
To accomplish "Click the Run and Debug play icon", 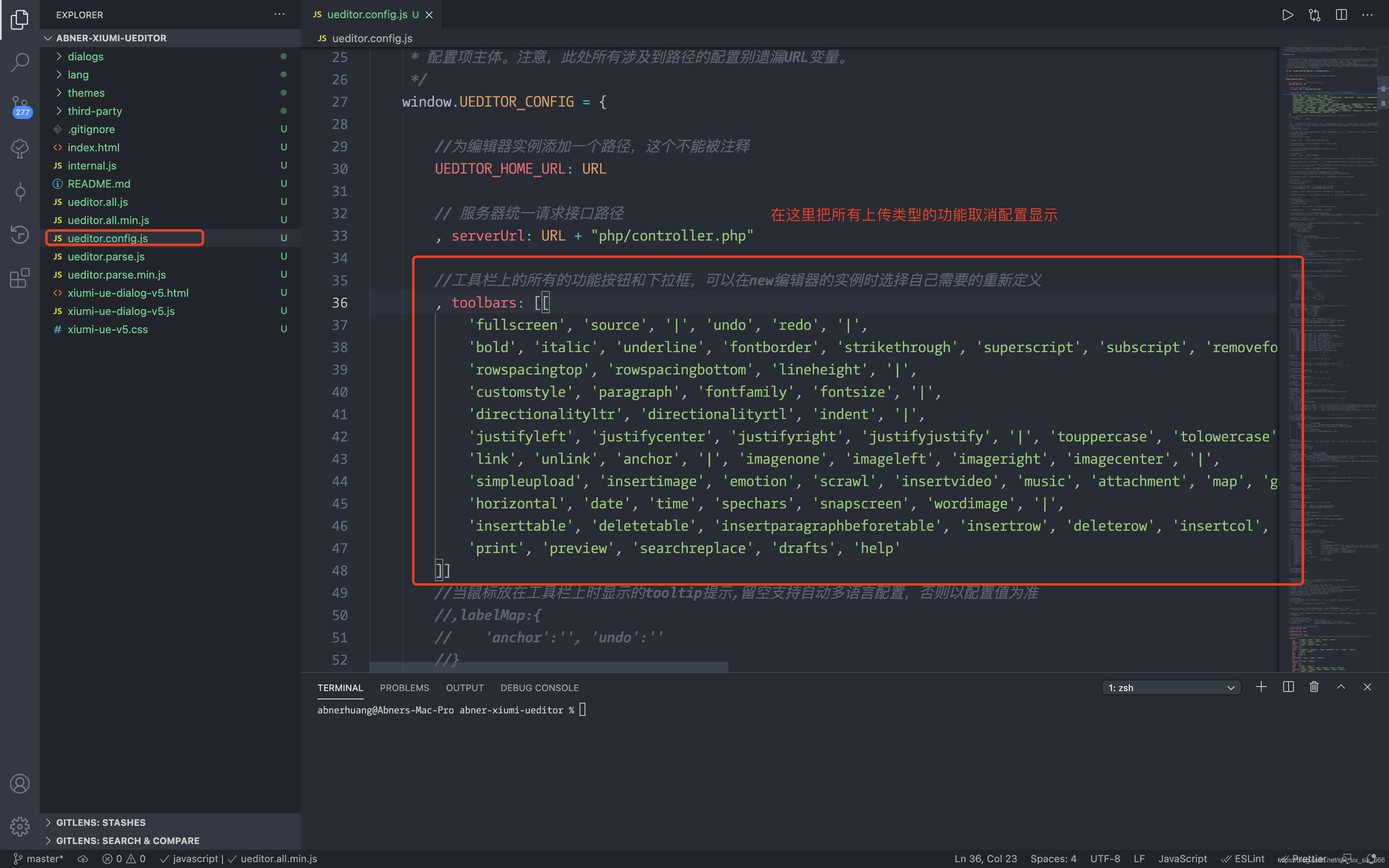I will coord(1287,15).
